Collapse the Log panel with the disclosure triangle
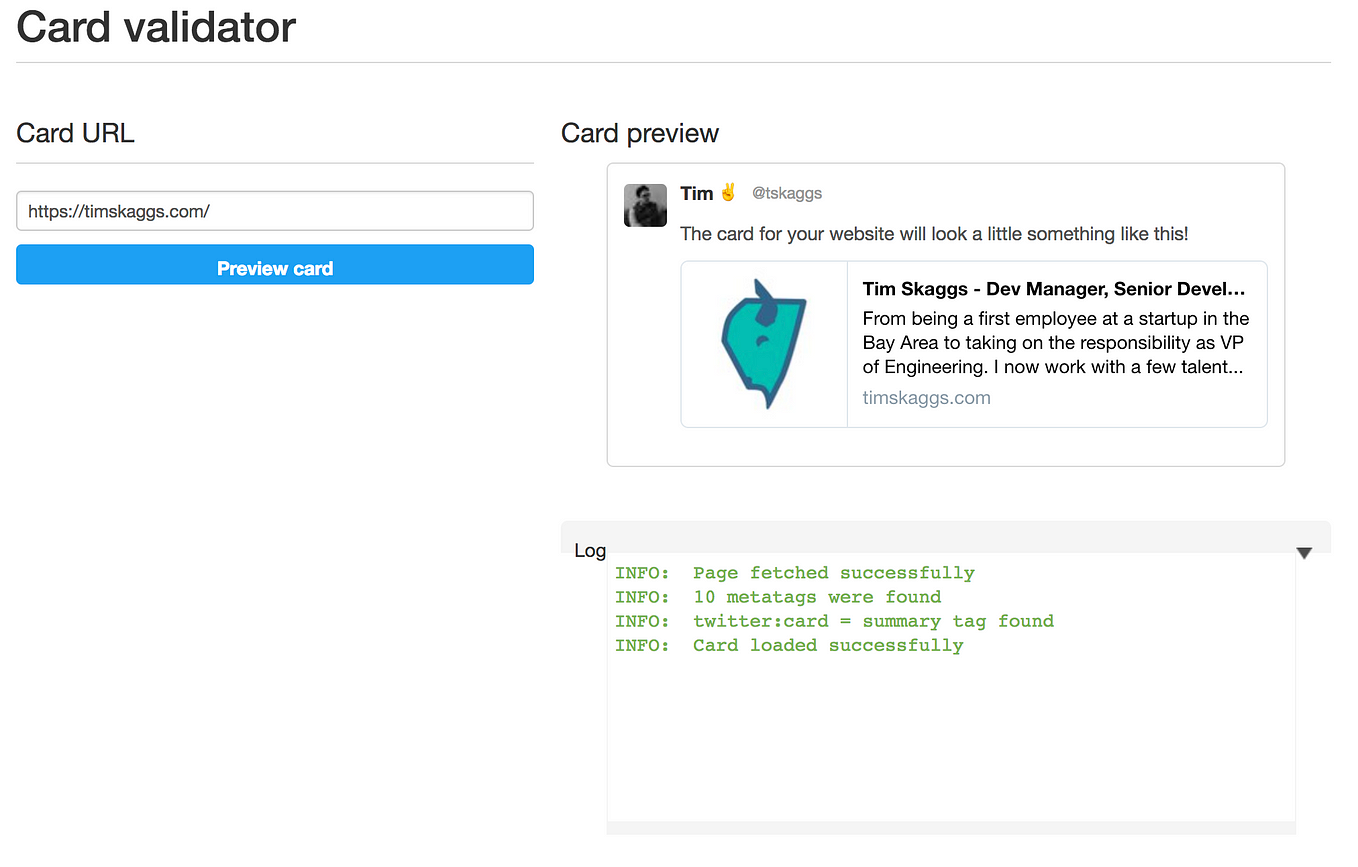Screen dimensions: 1358x867 tap(1303, 551)
